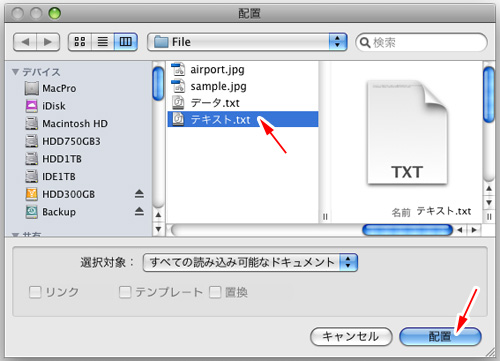Go forward with the right arrow button
The height and width of the screenshot is (361, 500).
tap(48, 42)
